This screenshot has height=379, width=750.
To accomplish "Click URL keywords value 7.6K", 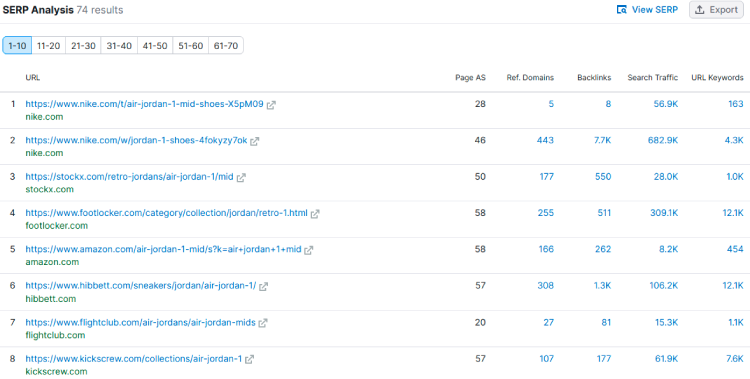I will click(734, 358).
